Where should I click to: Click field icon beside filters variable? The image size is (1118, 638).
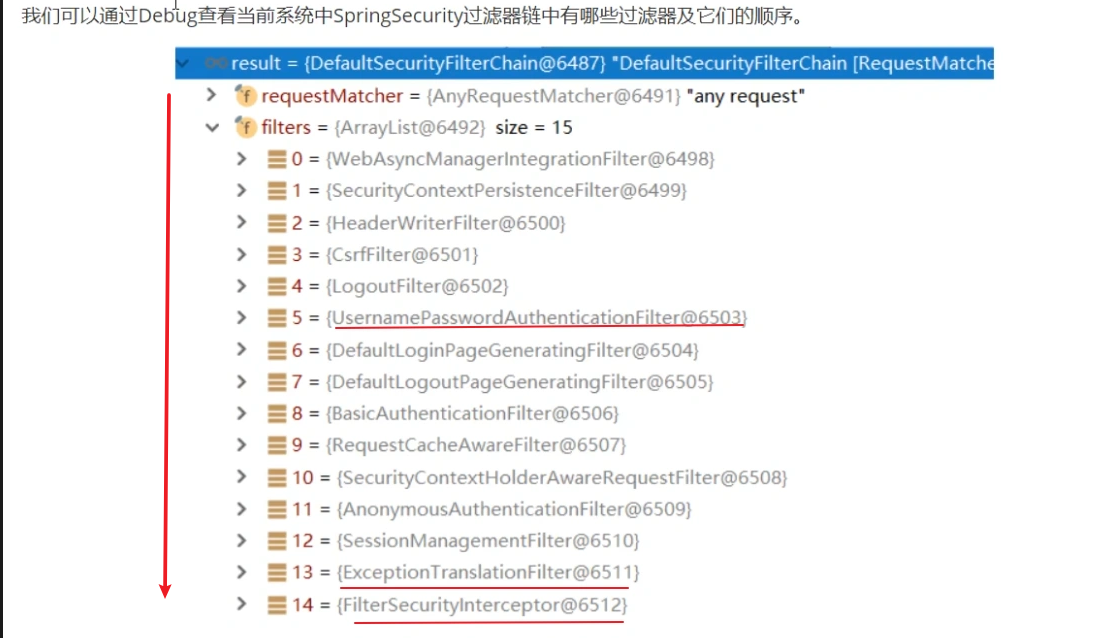tap(245, 128)
